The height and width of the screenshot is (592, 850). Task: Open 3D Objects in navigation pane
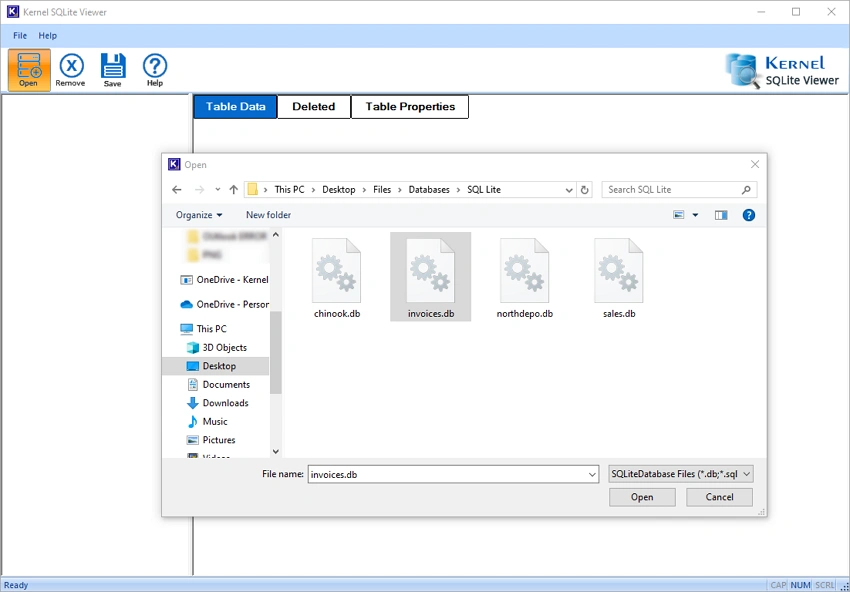point(217,348)
